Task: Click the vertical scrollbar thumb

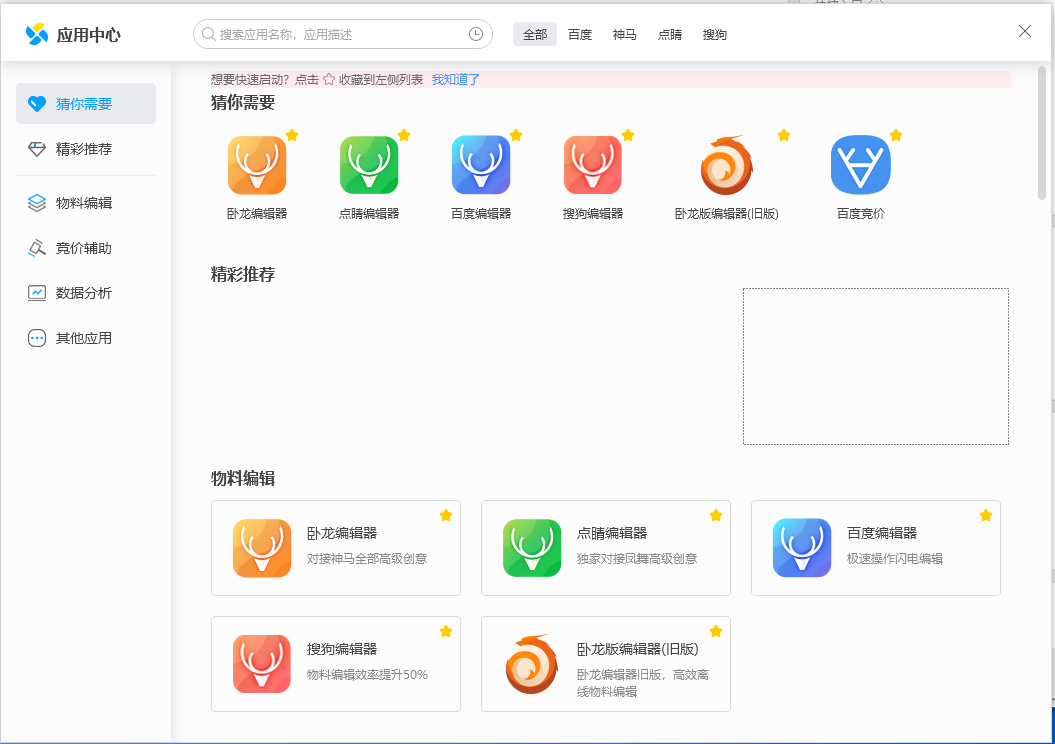Action: (x=1042, y=133)
